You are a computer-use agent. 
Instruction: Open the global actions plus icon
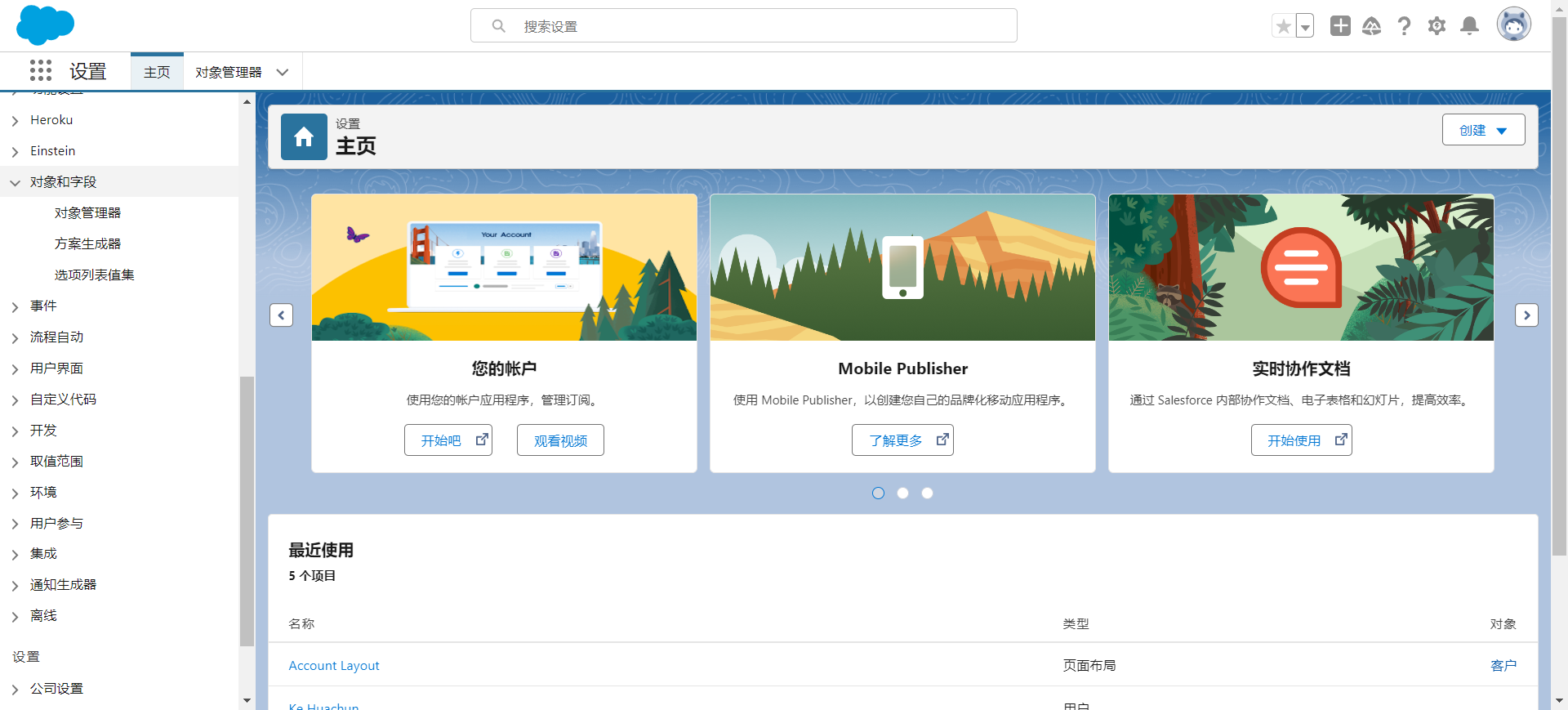pos(1340,26)
